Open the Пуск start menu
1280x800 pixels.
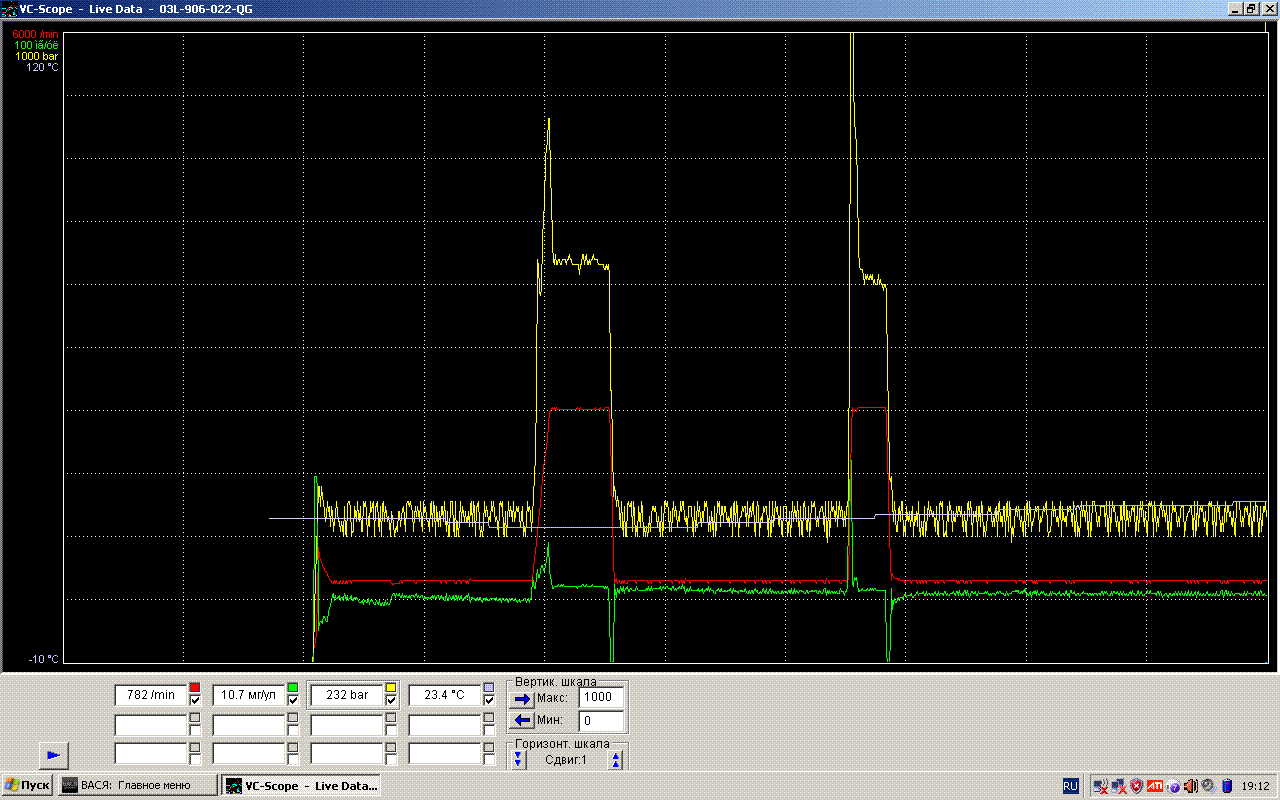(27, 786)
